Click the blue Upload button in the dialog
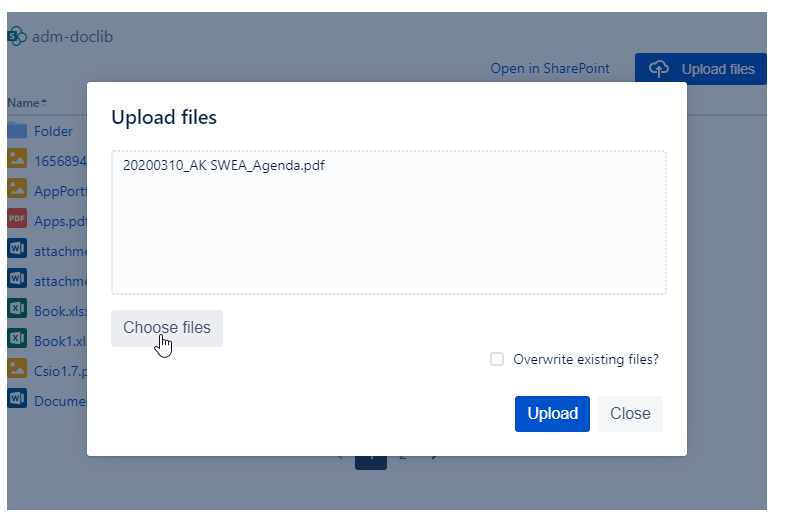The image size is (794, 526). click(x=552, y=414)
